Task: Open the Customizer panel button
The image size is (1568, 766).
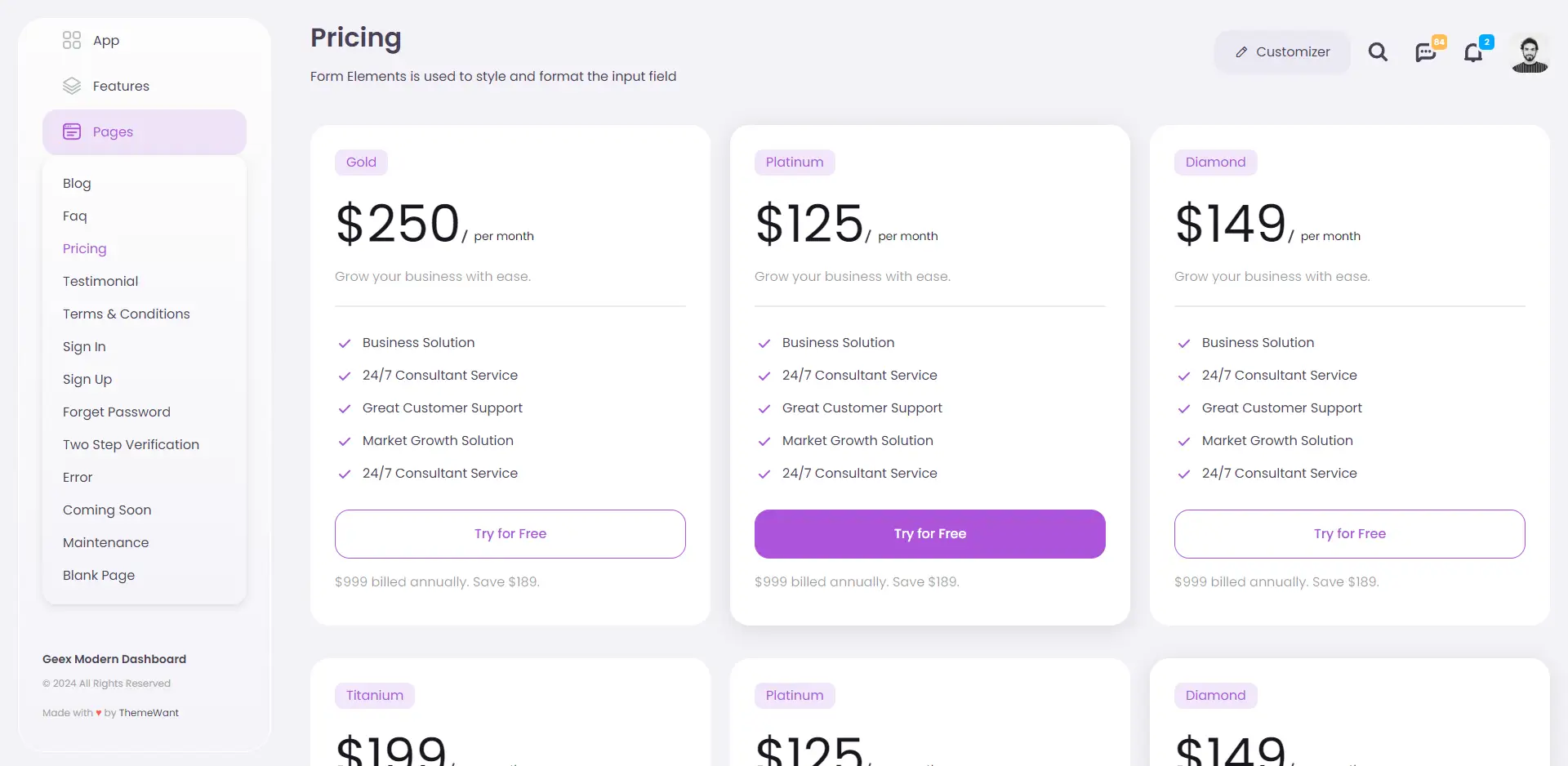Action: click(1282, 52)
